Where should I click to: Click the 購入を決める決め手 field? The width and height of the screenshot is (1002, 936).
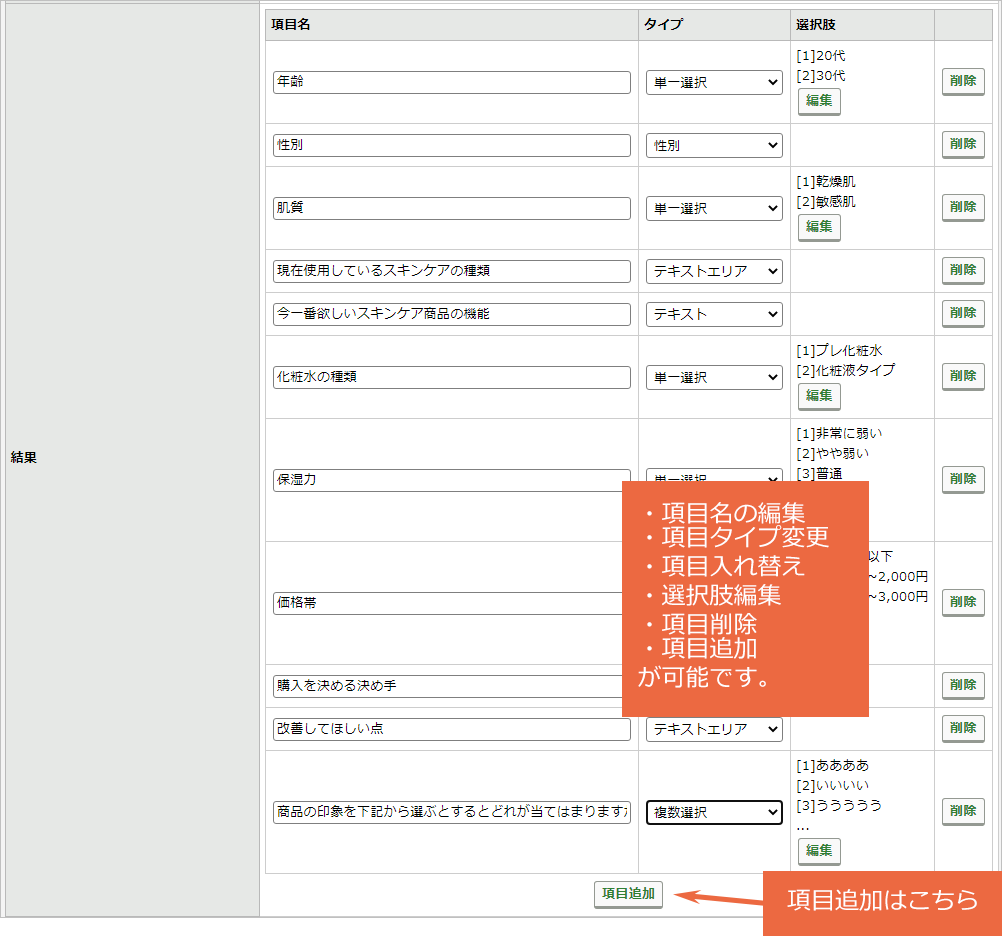(x=447, y=686)
